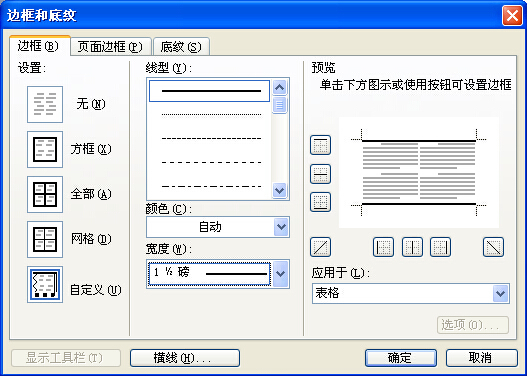The image size is (527, 376).
Task: Click the 方框(X) label
Action: coord(91,149)
